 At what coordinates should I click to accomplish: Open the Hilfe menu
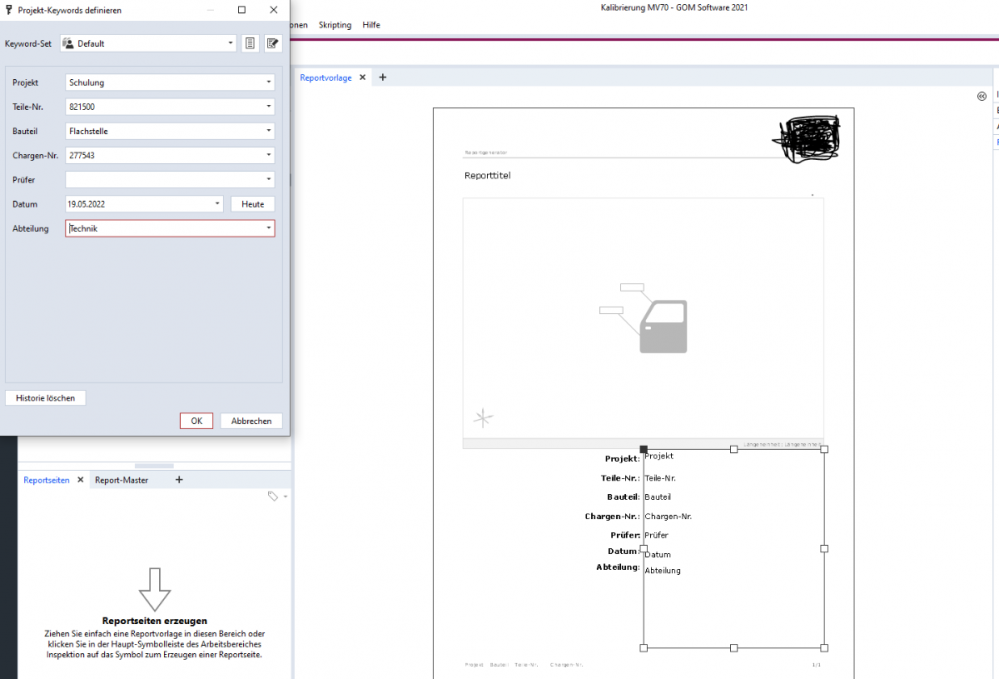[x=371, y=25]
